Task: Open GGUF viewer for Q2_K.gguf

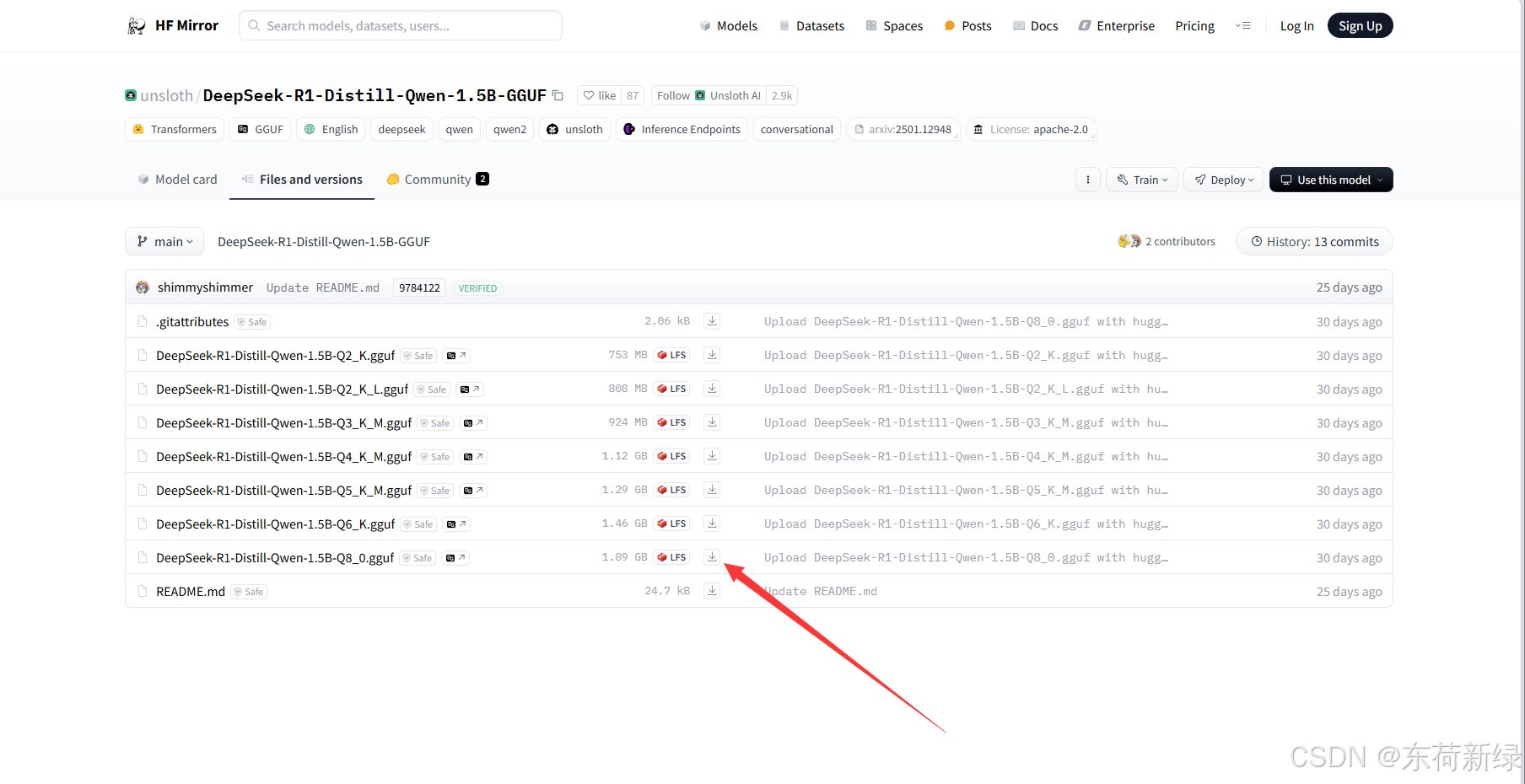Action: pyautogui.click(x=456, y=356)
